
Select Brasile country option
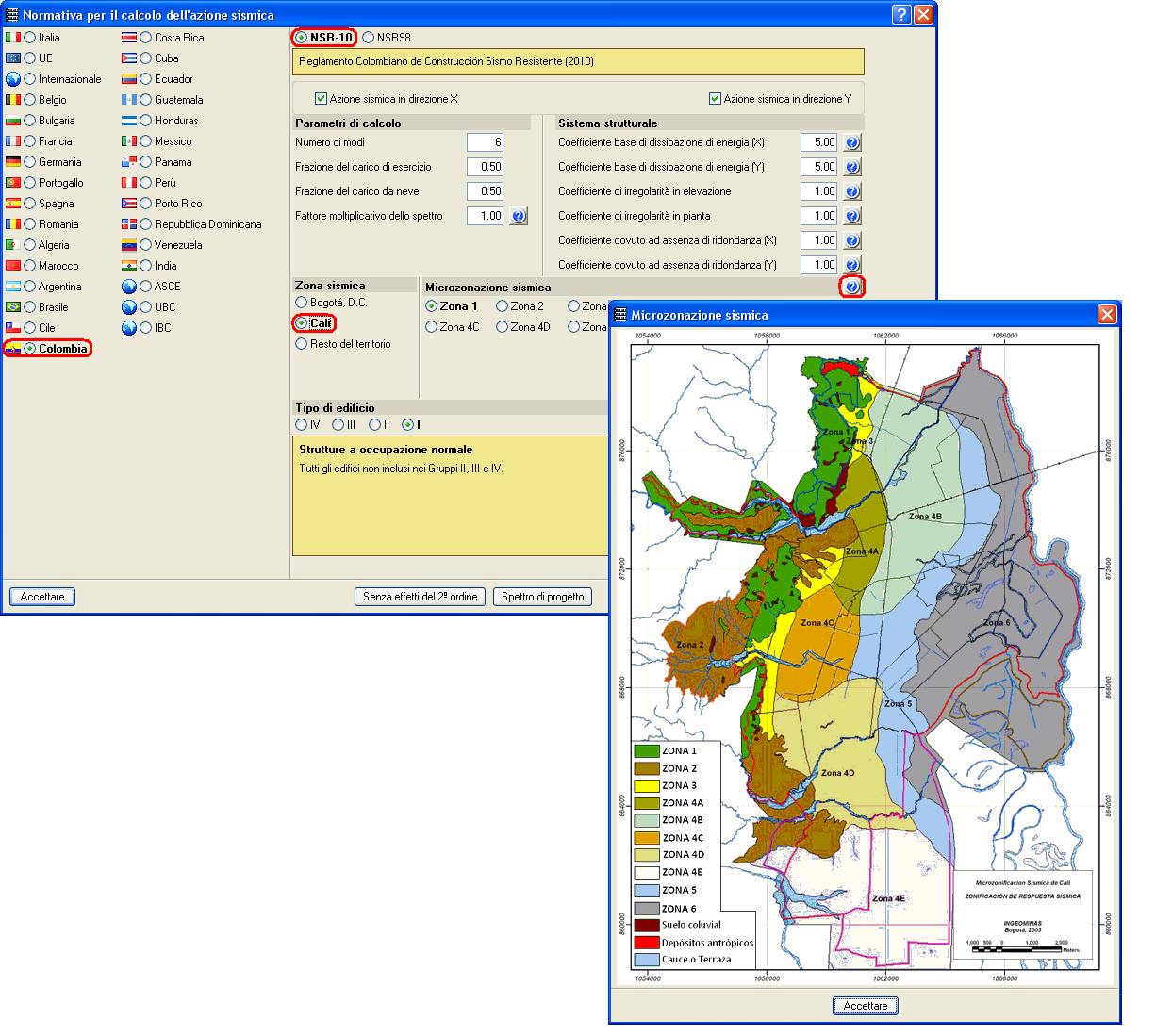tap(30, 307)
